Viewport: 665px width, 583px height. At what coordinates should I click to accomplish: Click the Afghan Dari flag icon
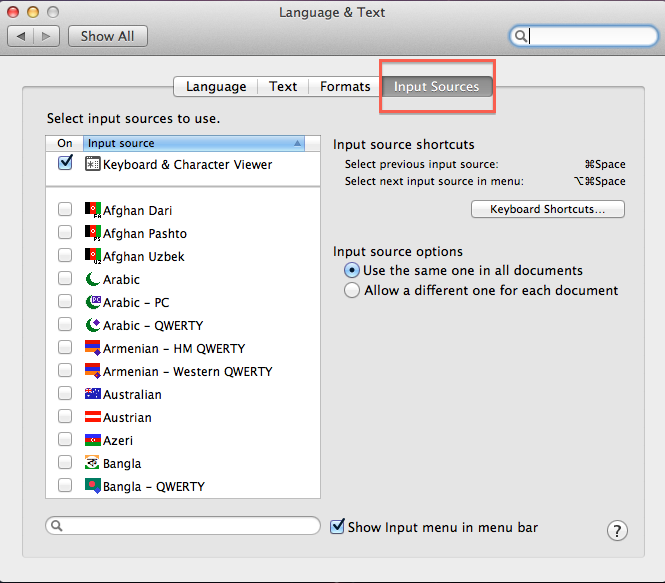[x=93, y=210]
